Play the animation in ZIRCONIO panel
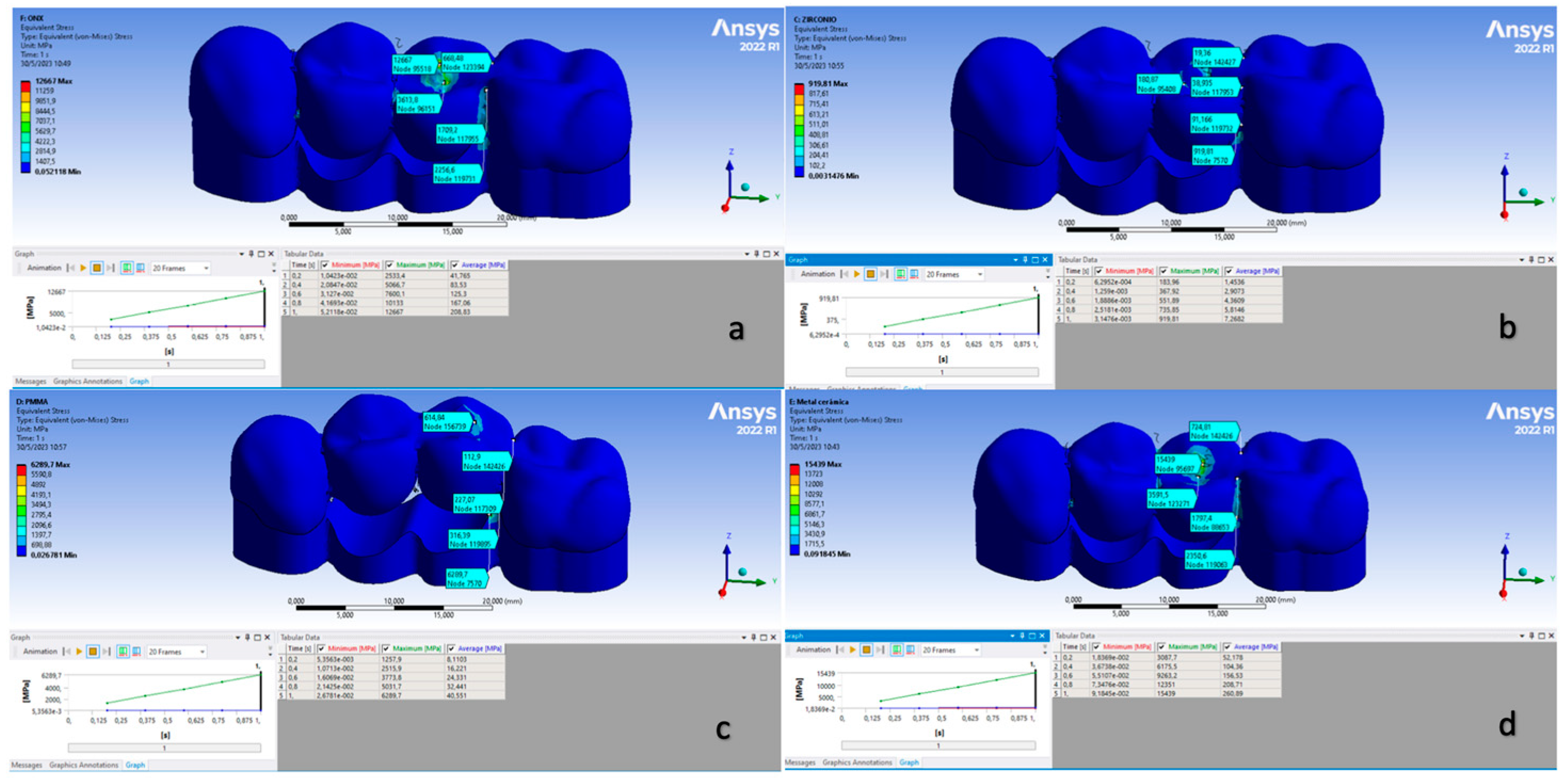Screen dimensions: 1568x780 coord(857,274)
